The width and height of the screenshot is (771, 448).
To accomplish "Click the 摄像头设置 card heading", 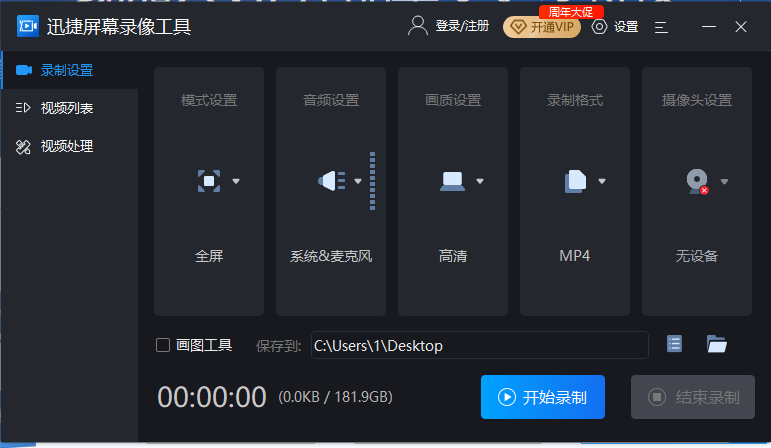I will [x=697, y=100].
